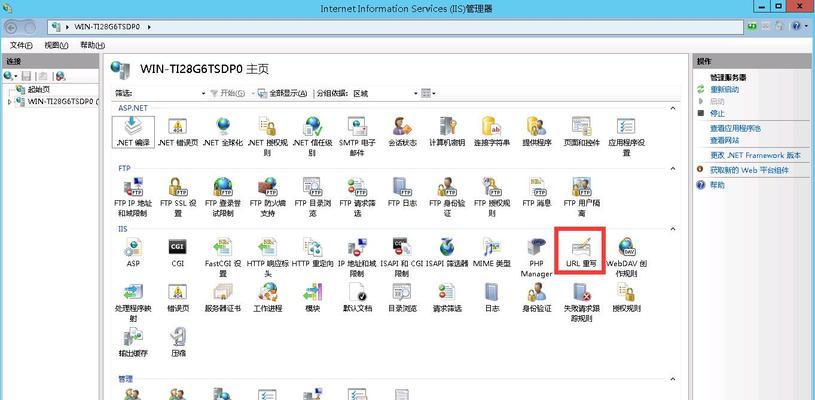
Task: Open the address bar path arrow
Action: click(149, 26)
